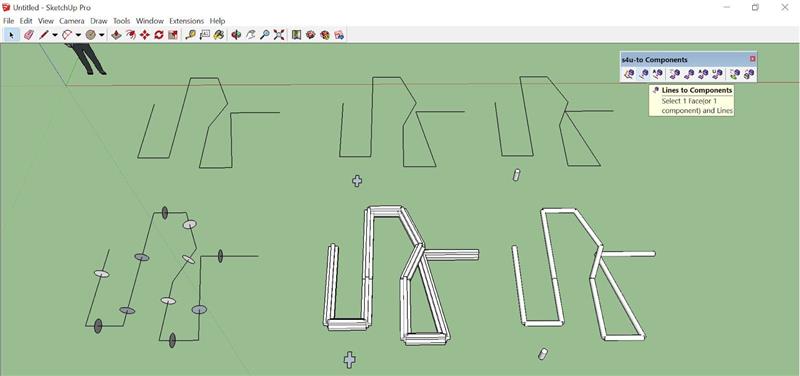Open the Help menu
The image size is (800, 376).
coord(217,21)
